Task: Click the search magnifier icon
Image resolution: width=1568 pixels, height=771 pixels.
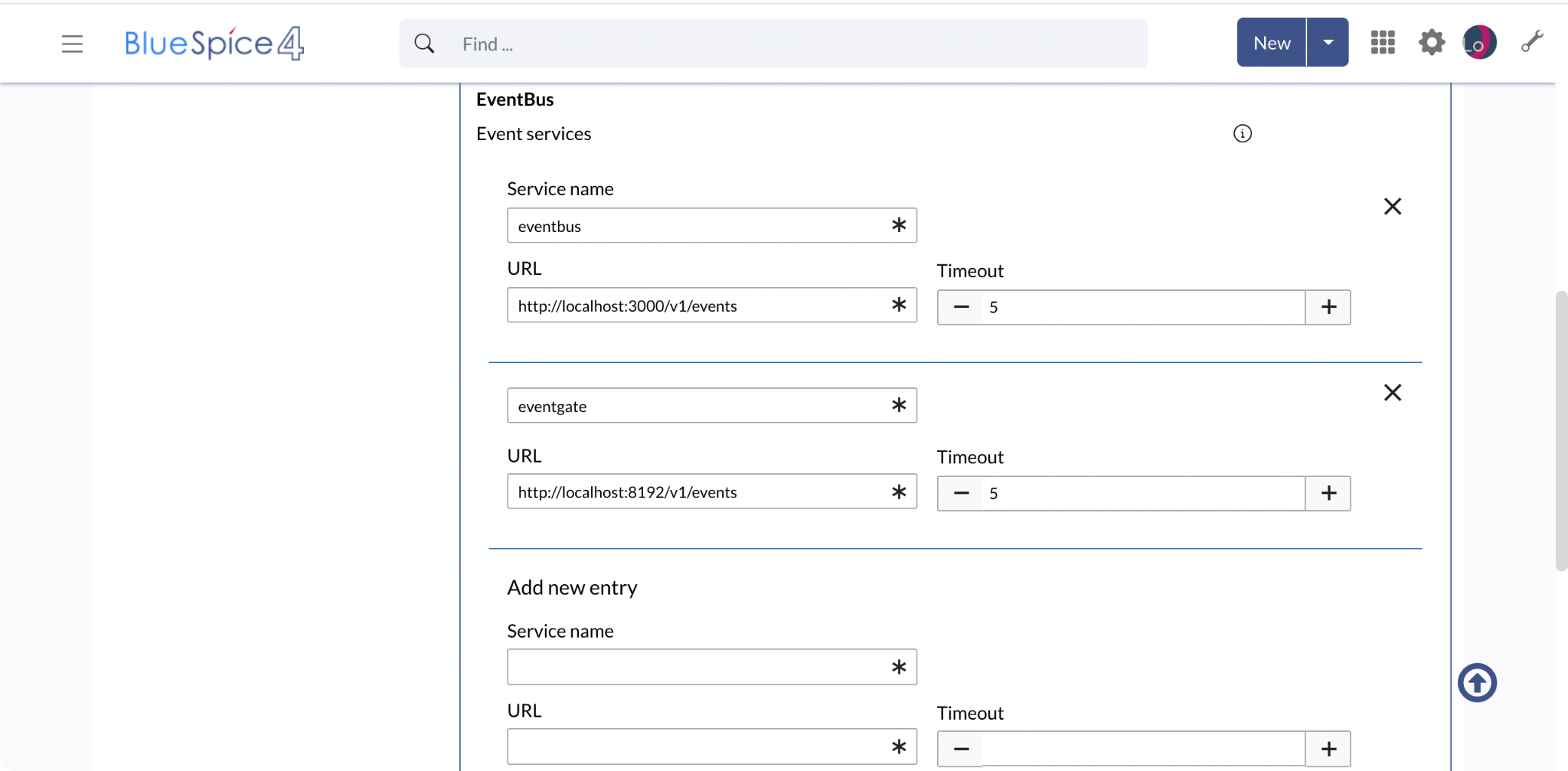Action: [x=423, y=43]
